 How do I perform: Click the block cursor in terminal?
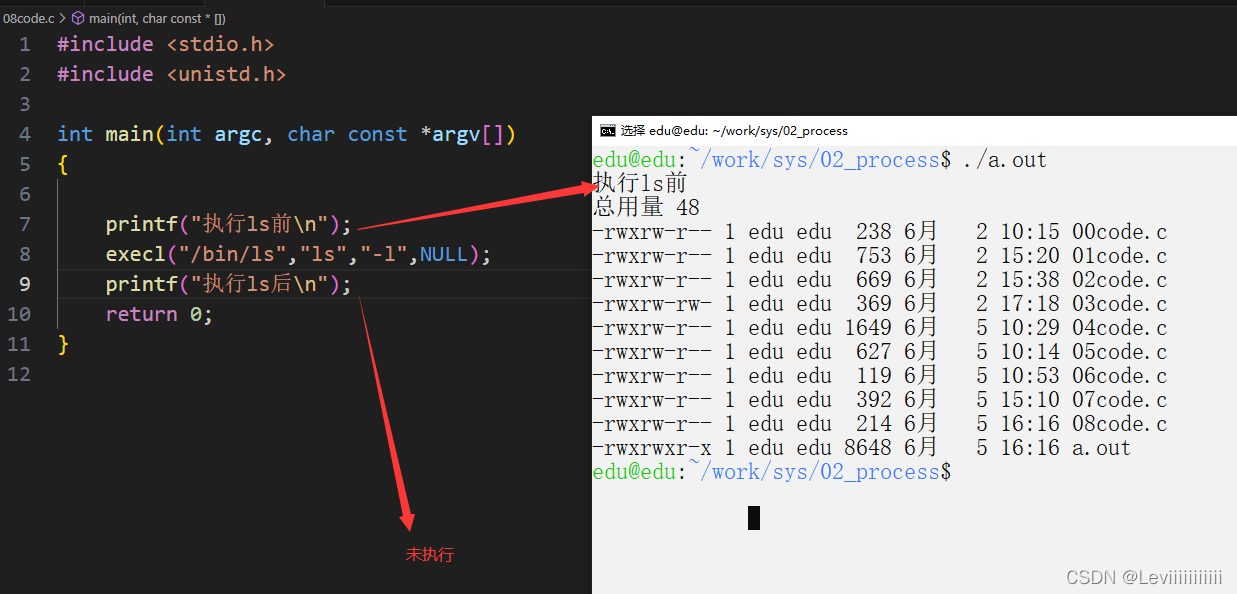pos(754,518)
